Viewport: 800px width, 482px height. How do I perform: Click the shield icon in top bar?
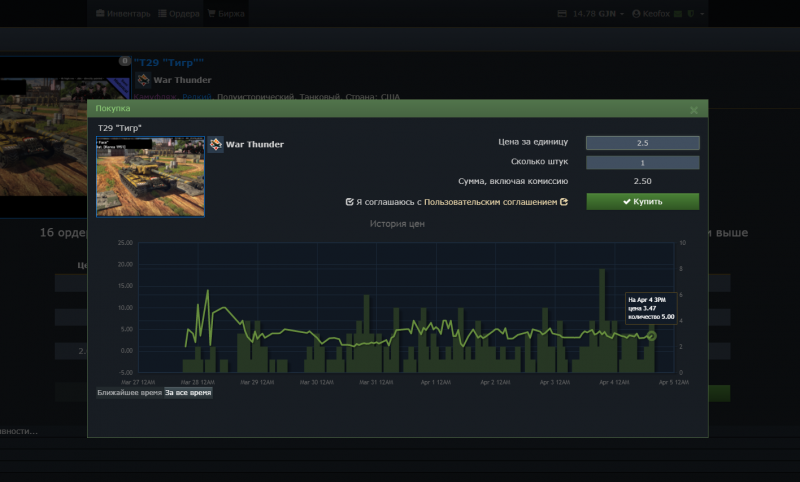(x=691, y=14)
